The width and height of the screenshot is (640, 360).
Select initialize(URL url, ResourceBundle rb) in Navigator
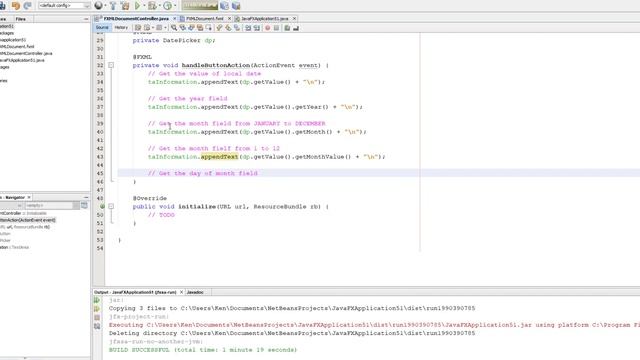[25, 227]
